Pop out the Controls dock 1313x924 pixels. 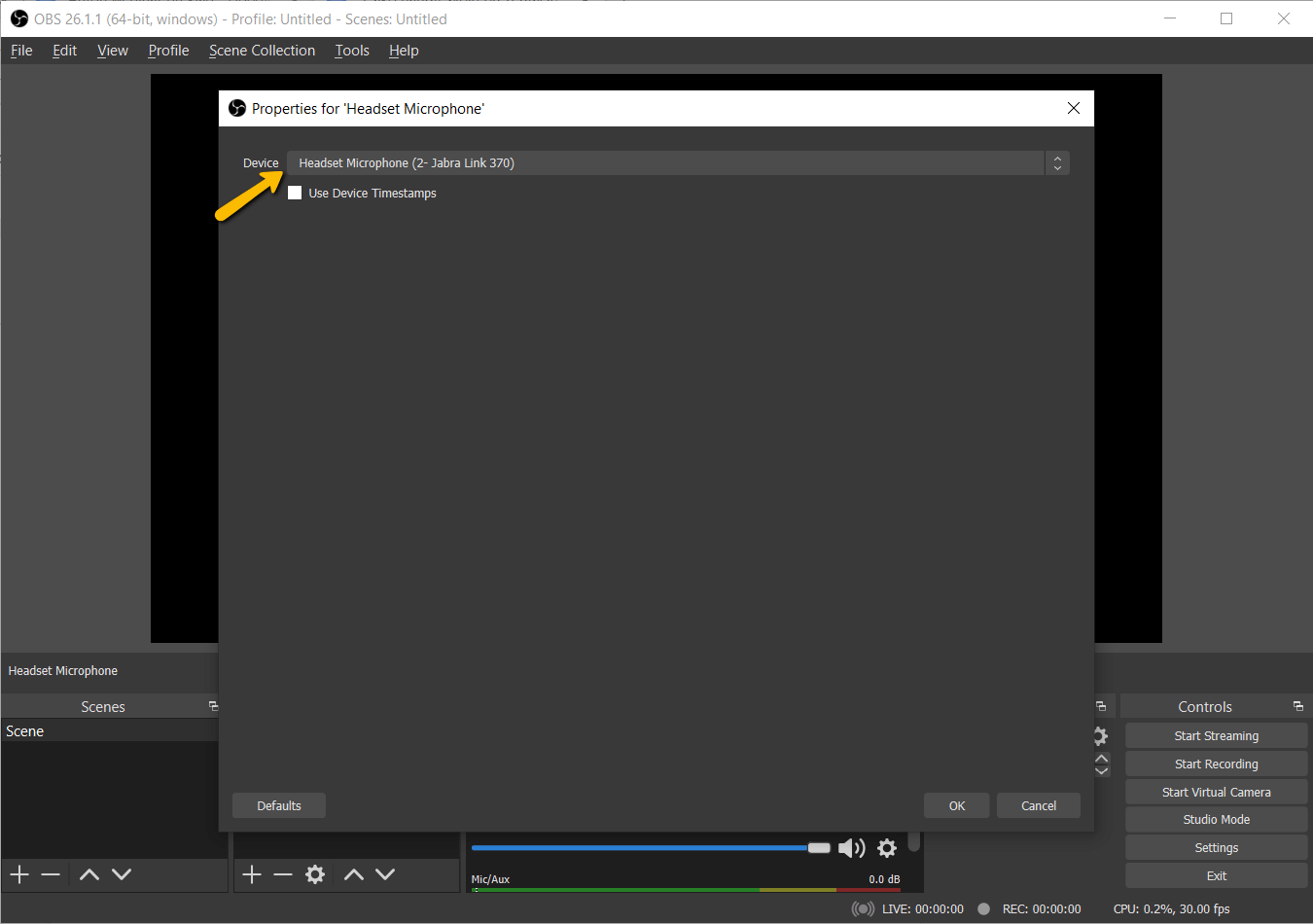point(1298,706)
